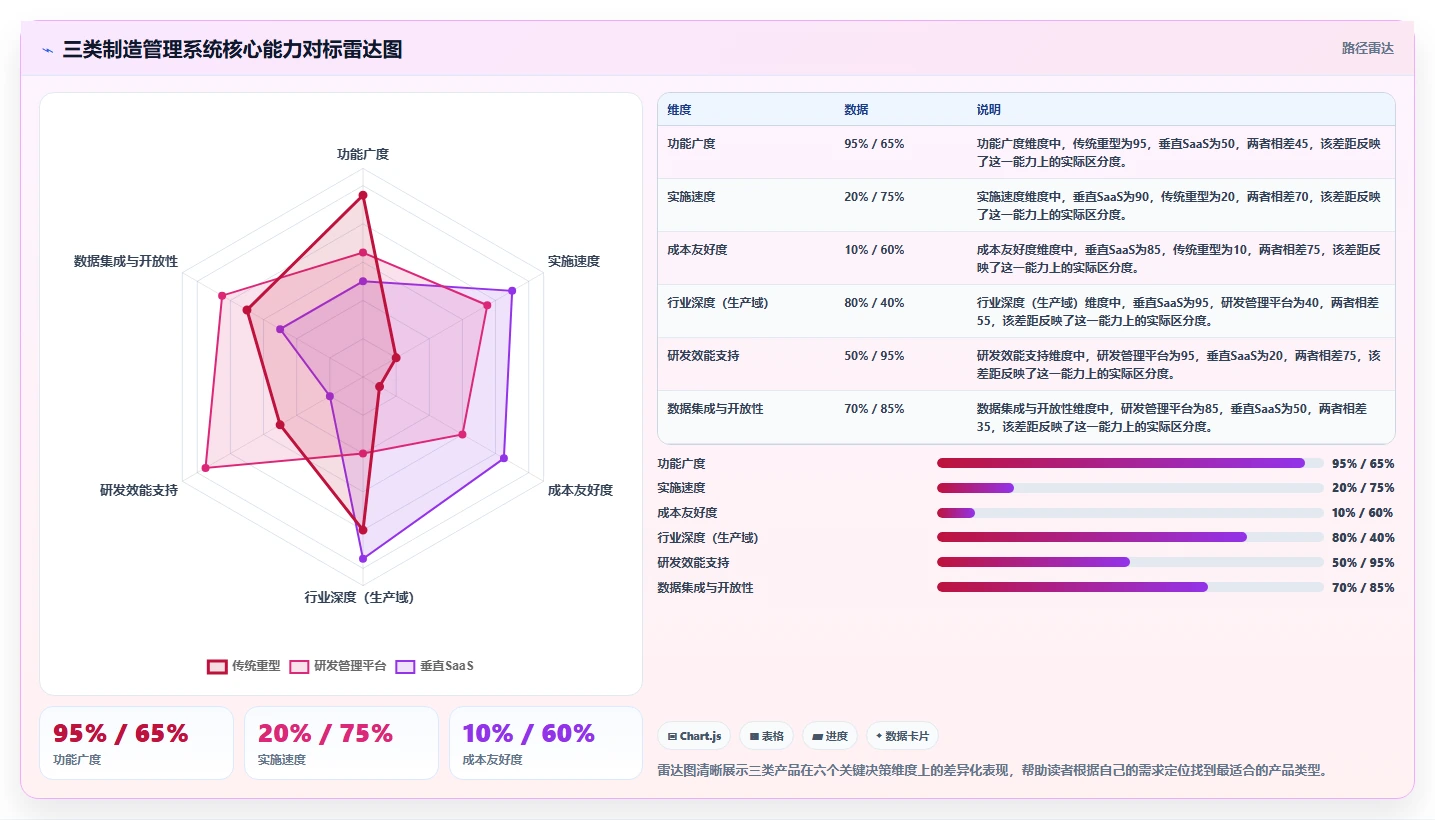Click the 研发效能支持 progress bar
The width and height of the screenshot is (1435, 820).
pos(1130,562)
